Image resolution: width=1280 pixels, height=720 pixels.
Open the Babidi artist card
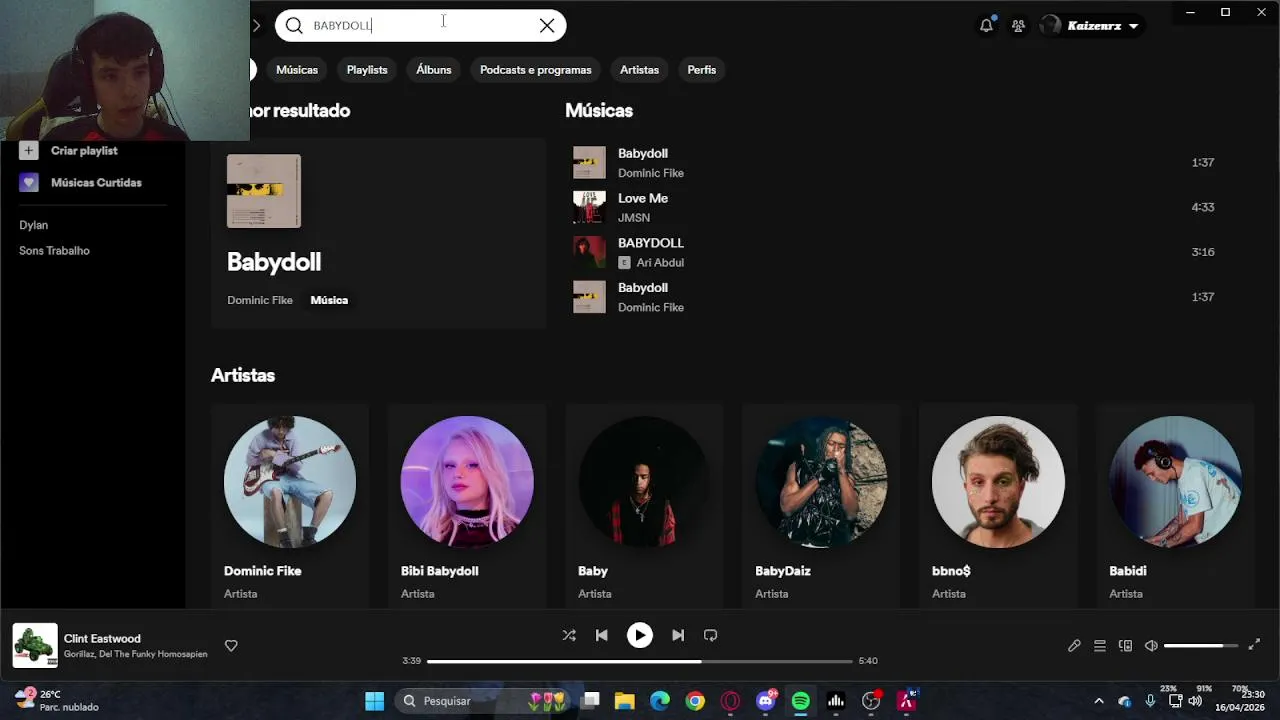1175,506
